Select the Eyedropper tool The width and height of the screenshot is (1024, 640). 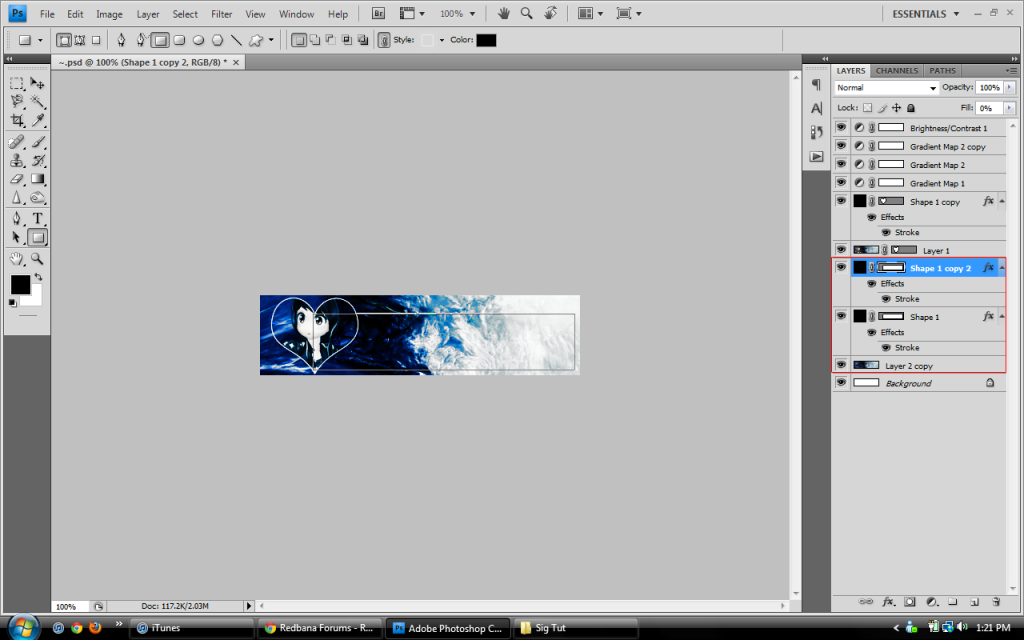37,120
